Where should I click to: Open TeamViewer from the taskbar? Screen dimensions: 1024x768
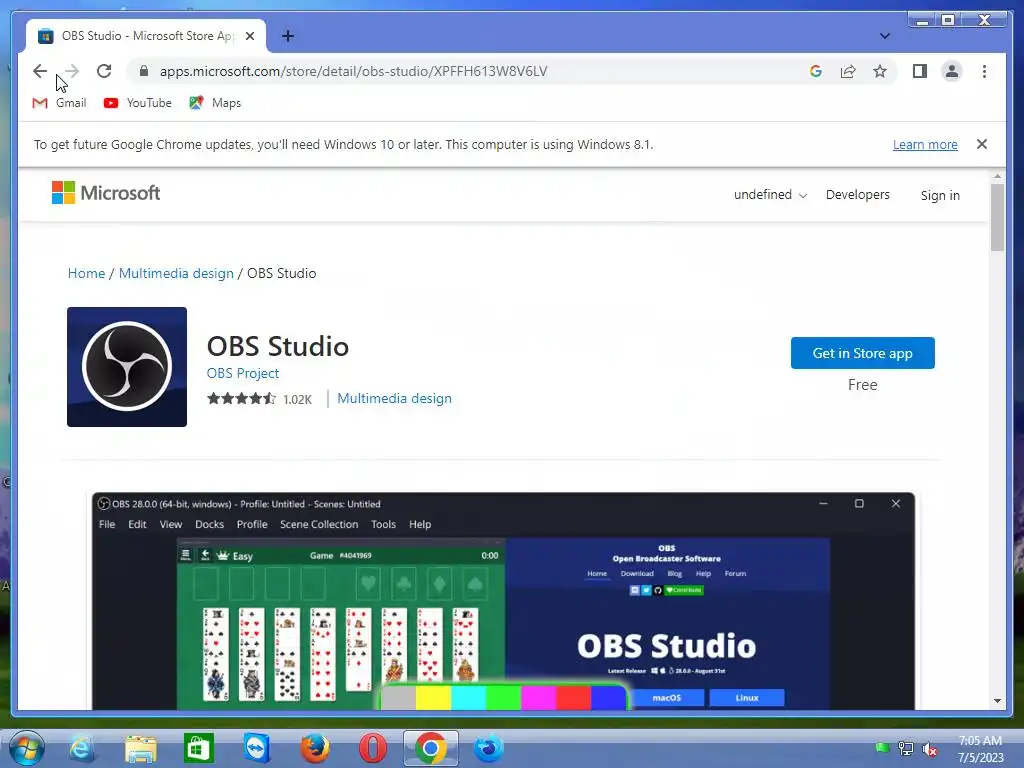(257, 748)
